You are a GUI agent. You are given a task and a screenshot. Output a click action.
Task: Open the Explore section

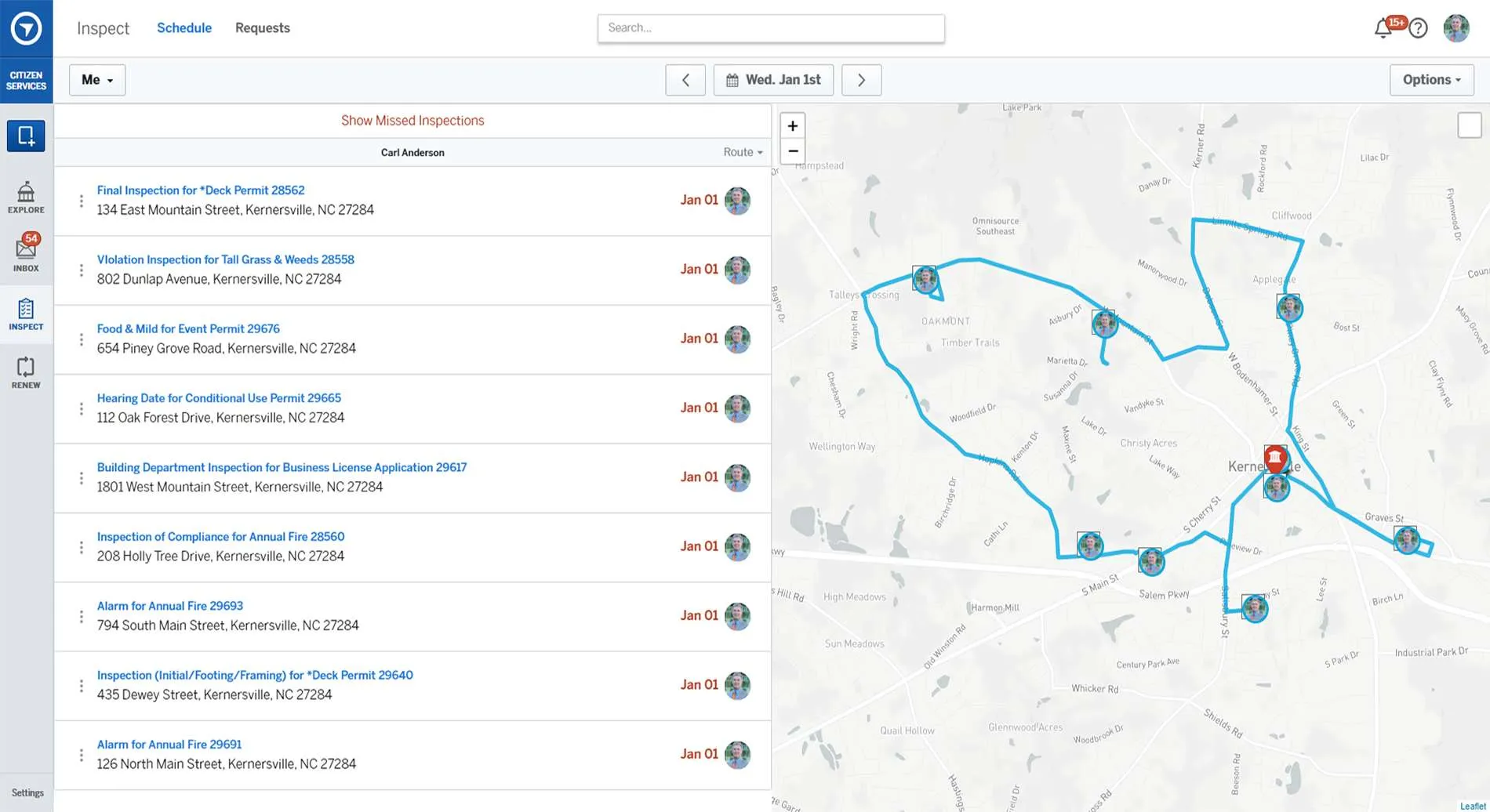[26, 197]
